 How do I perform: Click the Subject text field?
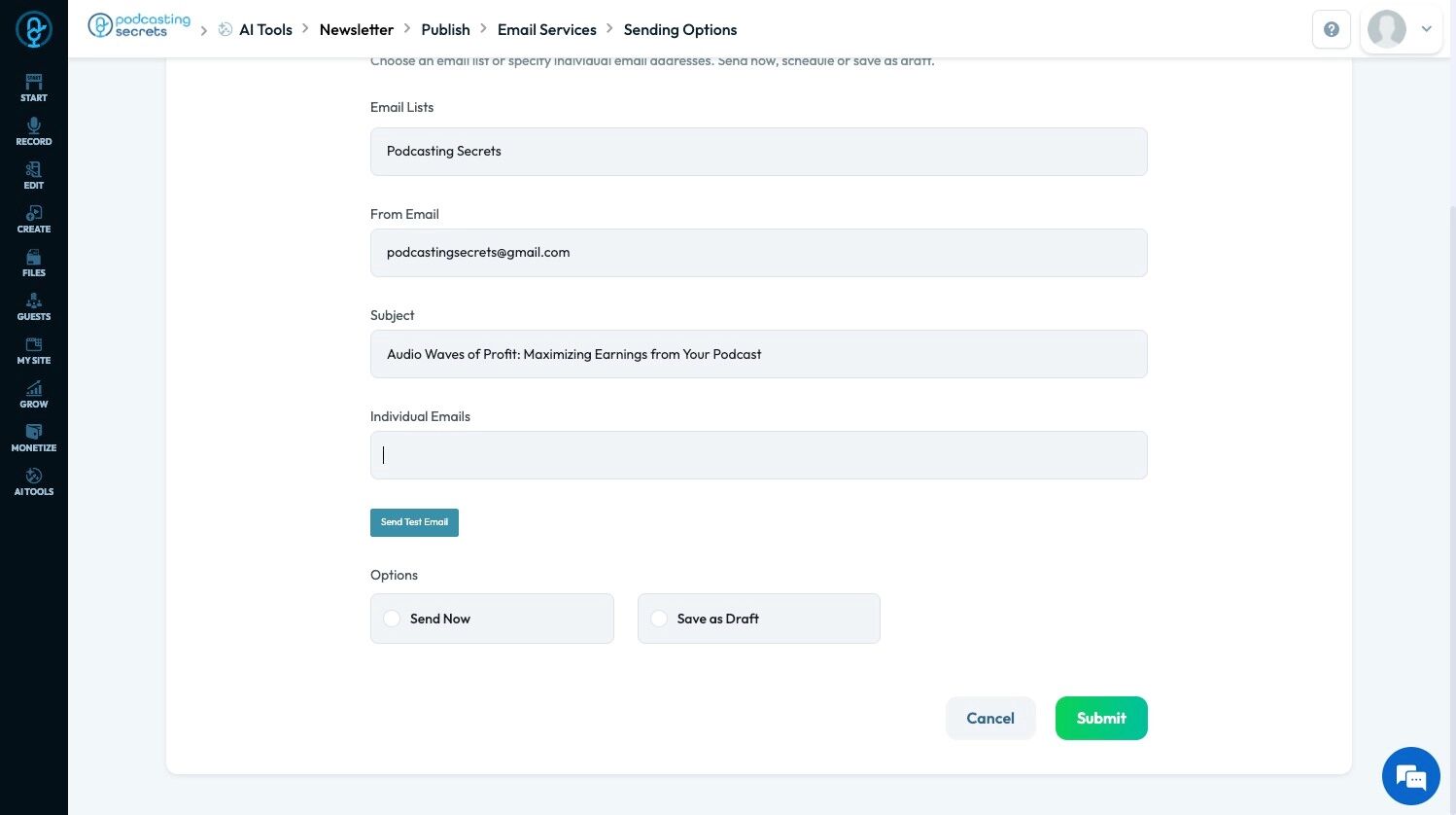point(758,354)
